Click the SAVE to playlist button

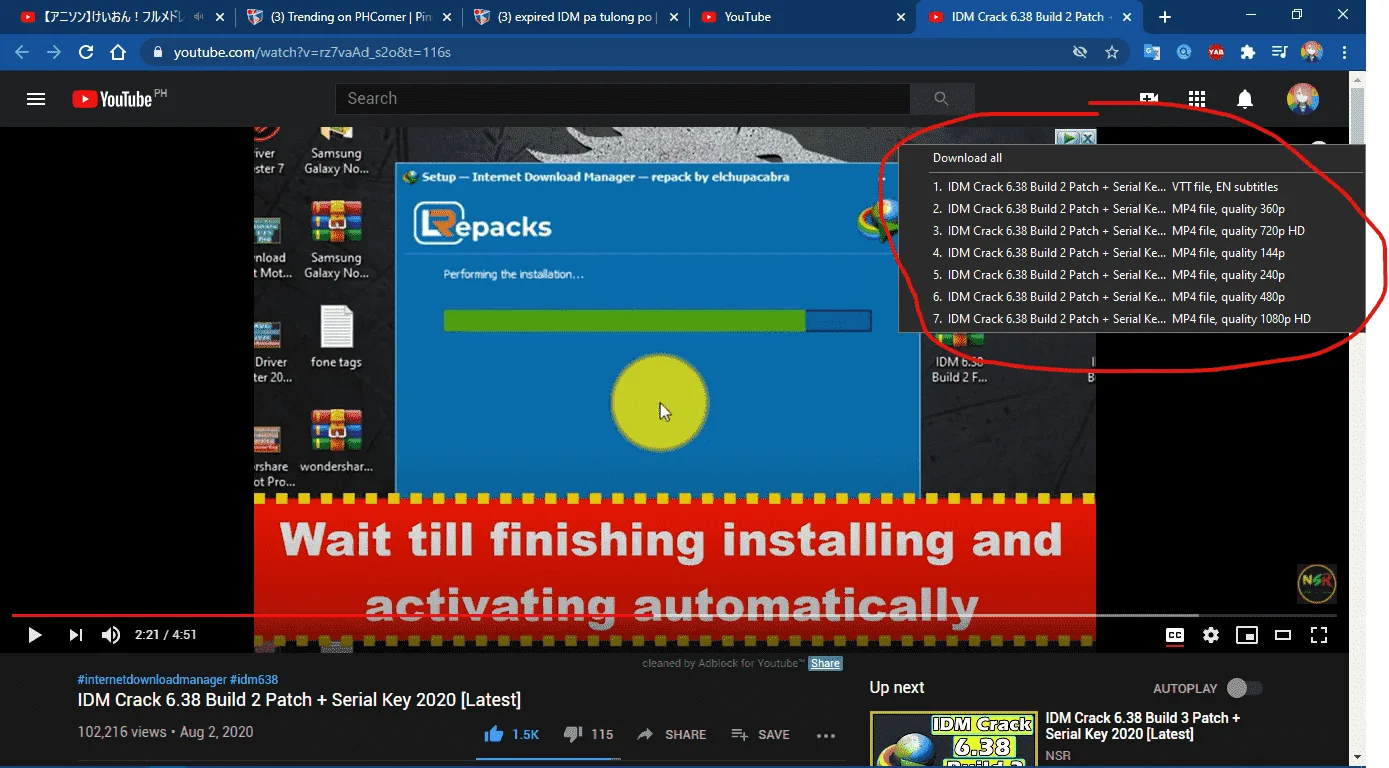click(x=760, y=734)
